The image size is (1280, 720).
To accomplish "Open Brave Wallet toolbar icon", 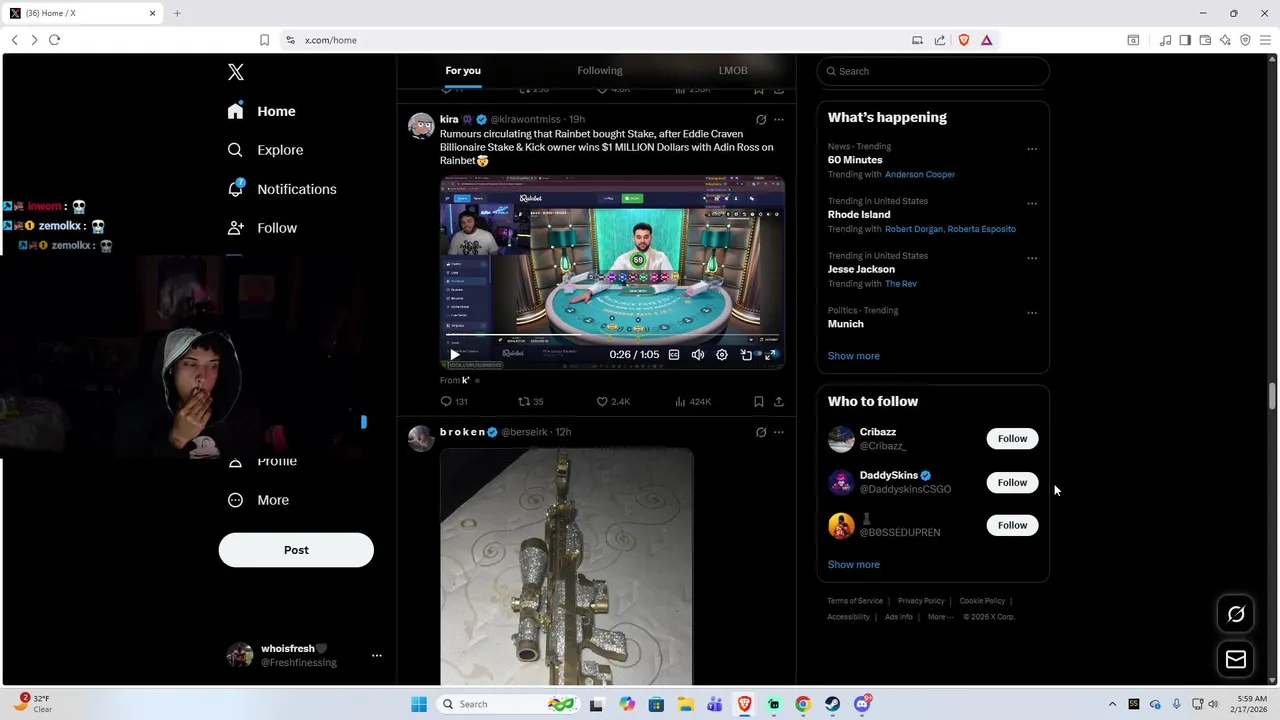I will tap(1205, 40).
